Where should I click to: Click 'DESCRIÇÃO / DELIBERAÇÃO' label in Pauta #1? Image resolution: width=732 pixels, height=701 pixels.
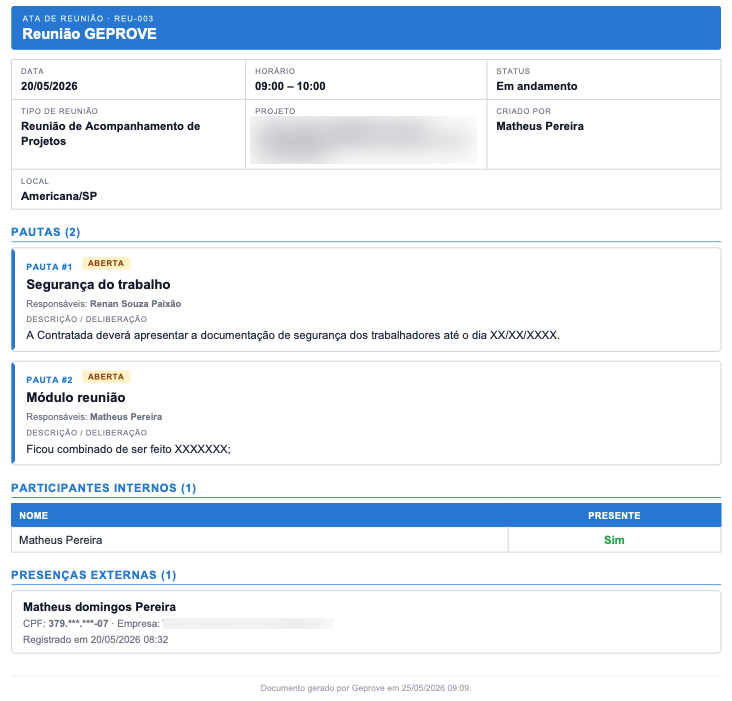(86, 319)
